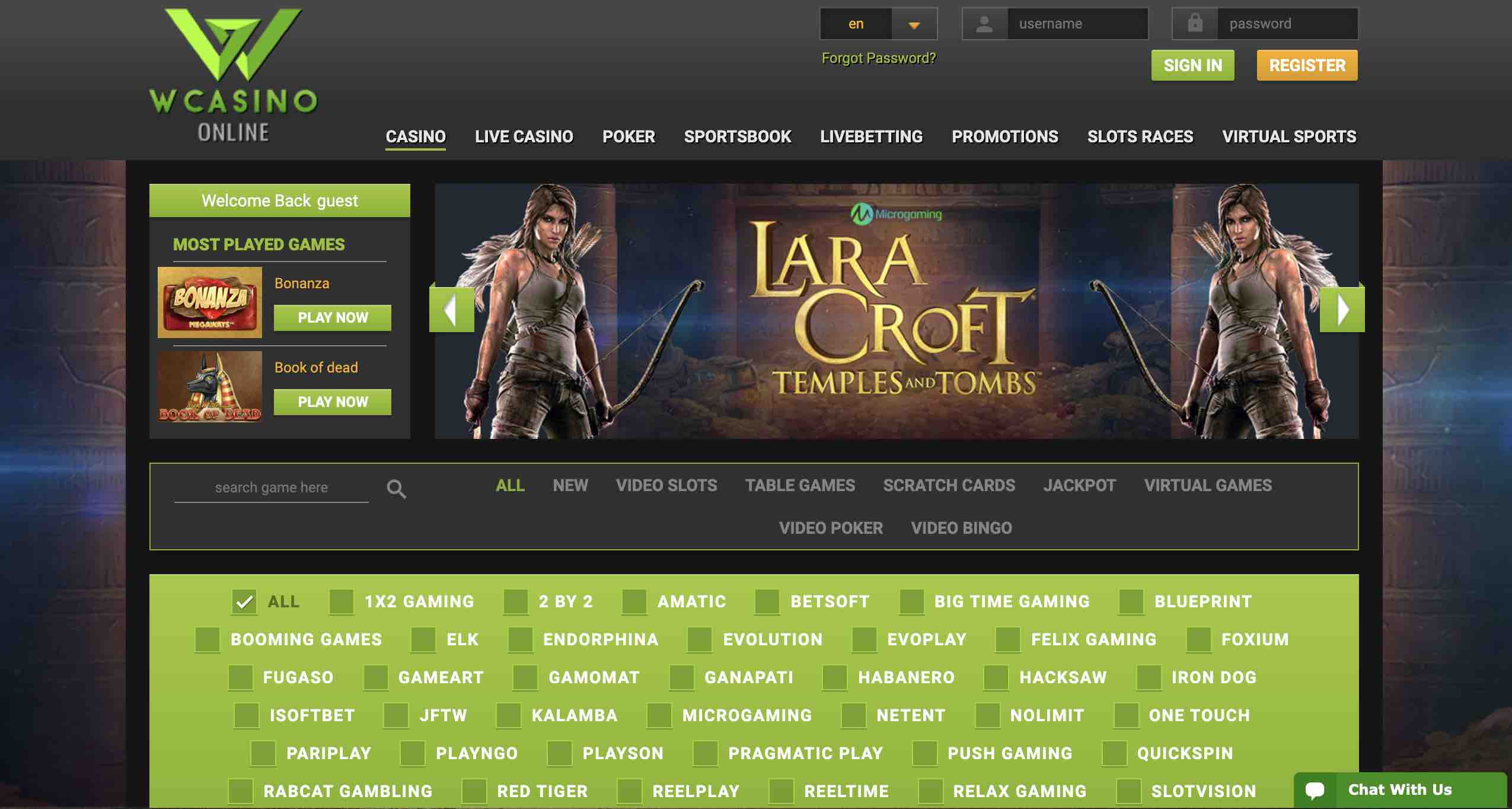Open the Chat With Us widget

(1400, 790)
